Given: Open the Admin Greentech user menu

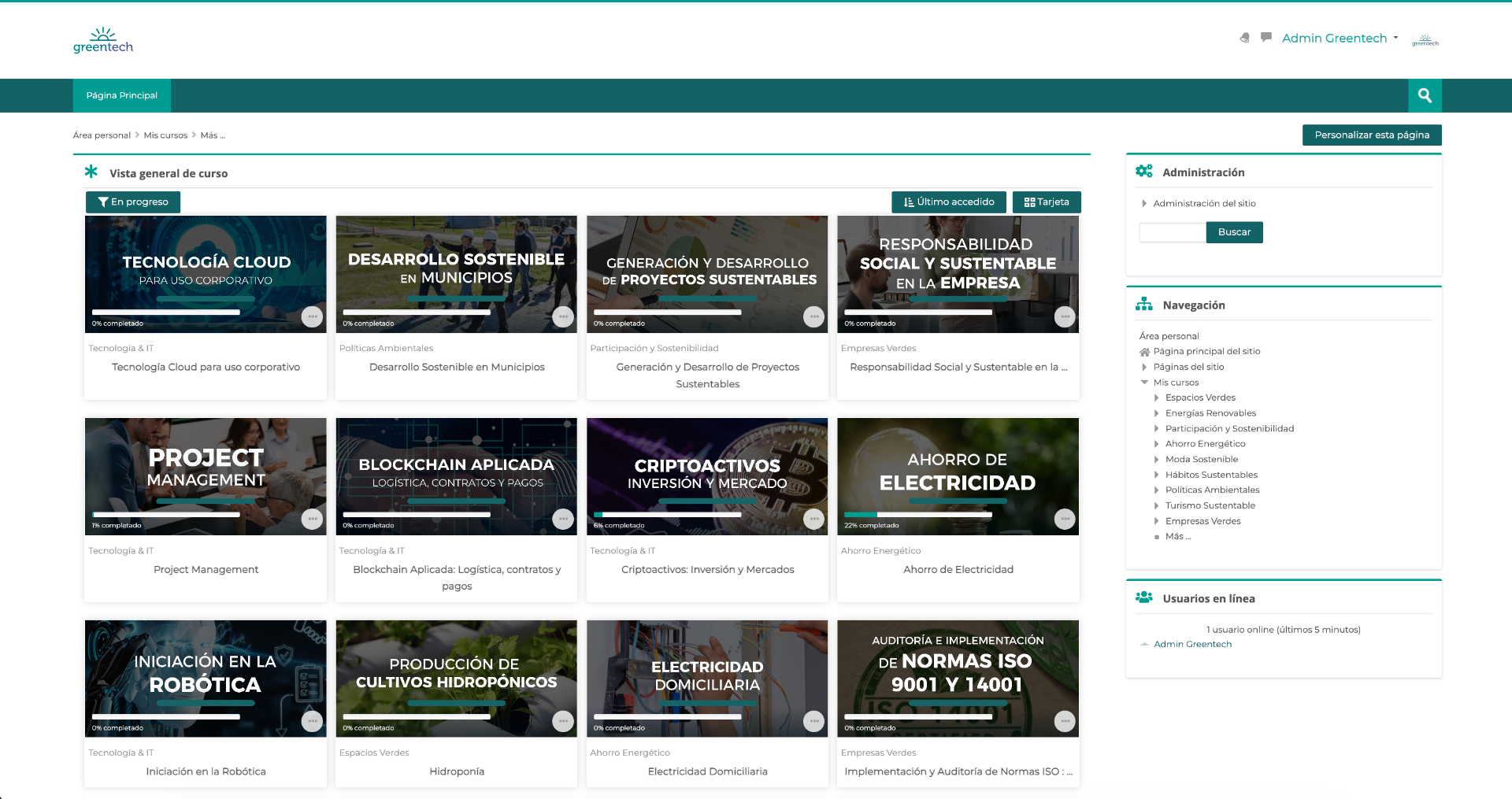Looking at the screenshot, I should [1340, 38].
